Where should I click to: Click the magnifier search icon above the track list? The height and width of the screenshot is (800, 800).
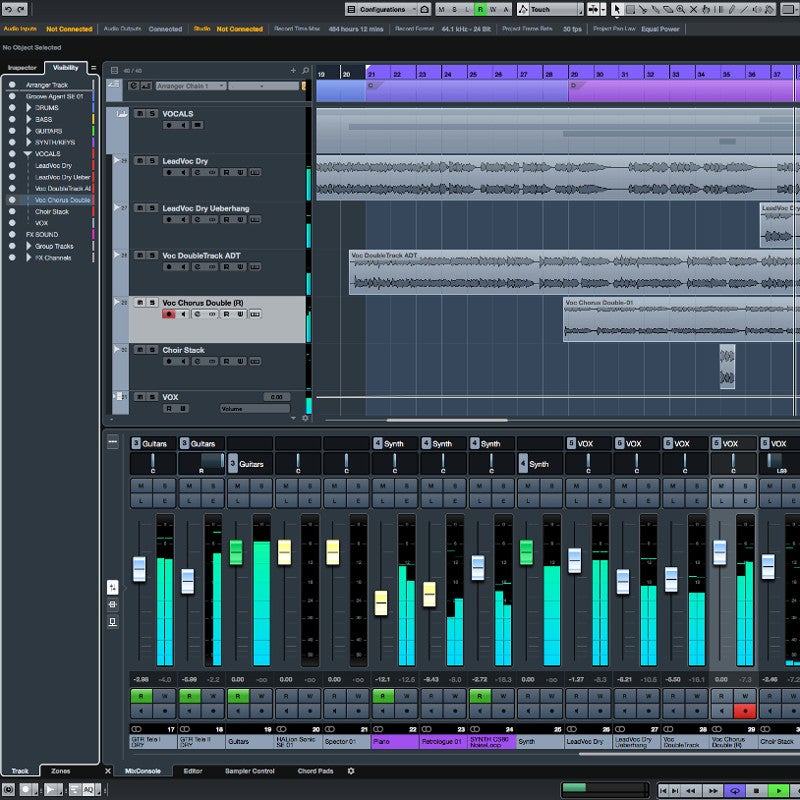coord(305,71)
